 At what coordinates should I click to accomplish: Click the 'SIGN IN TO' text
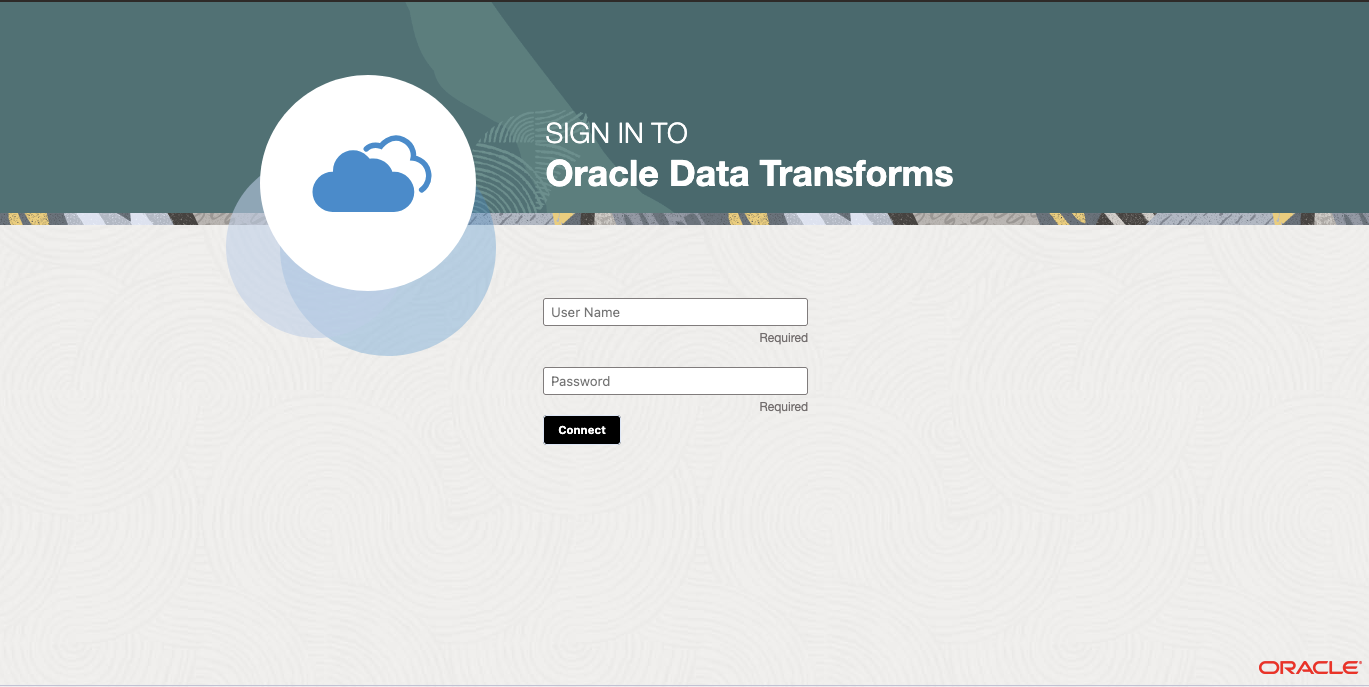(616, 133)
